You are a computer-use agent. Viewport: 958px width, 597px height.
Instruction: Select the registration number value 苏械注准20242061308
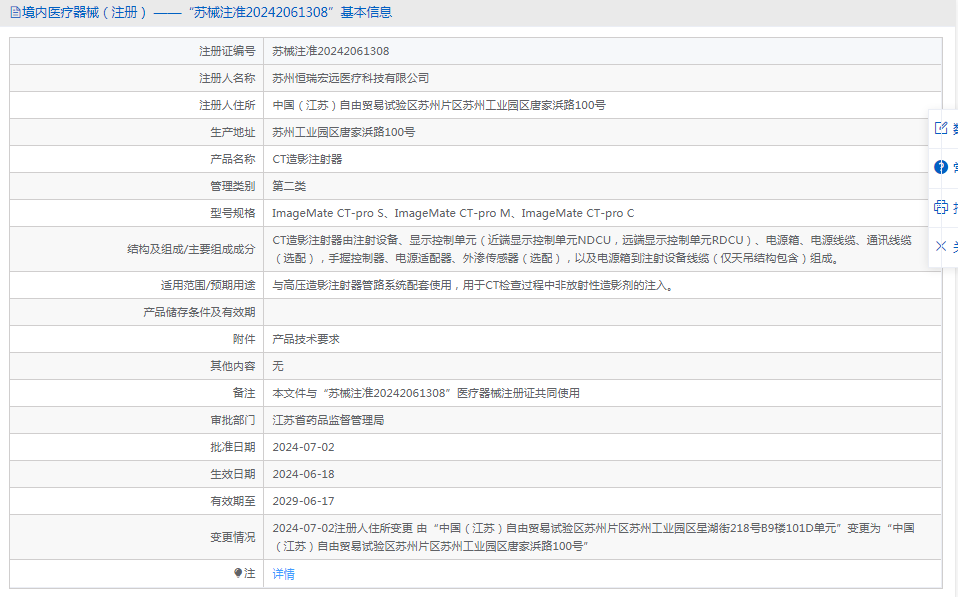coord(331,51)
